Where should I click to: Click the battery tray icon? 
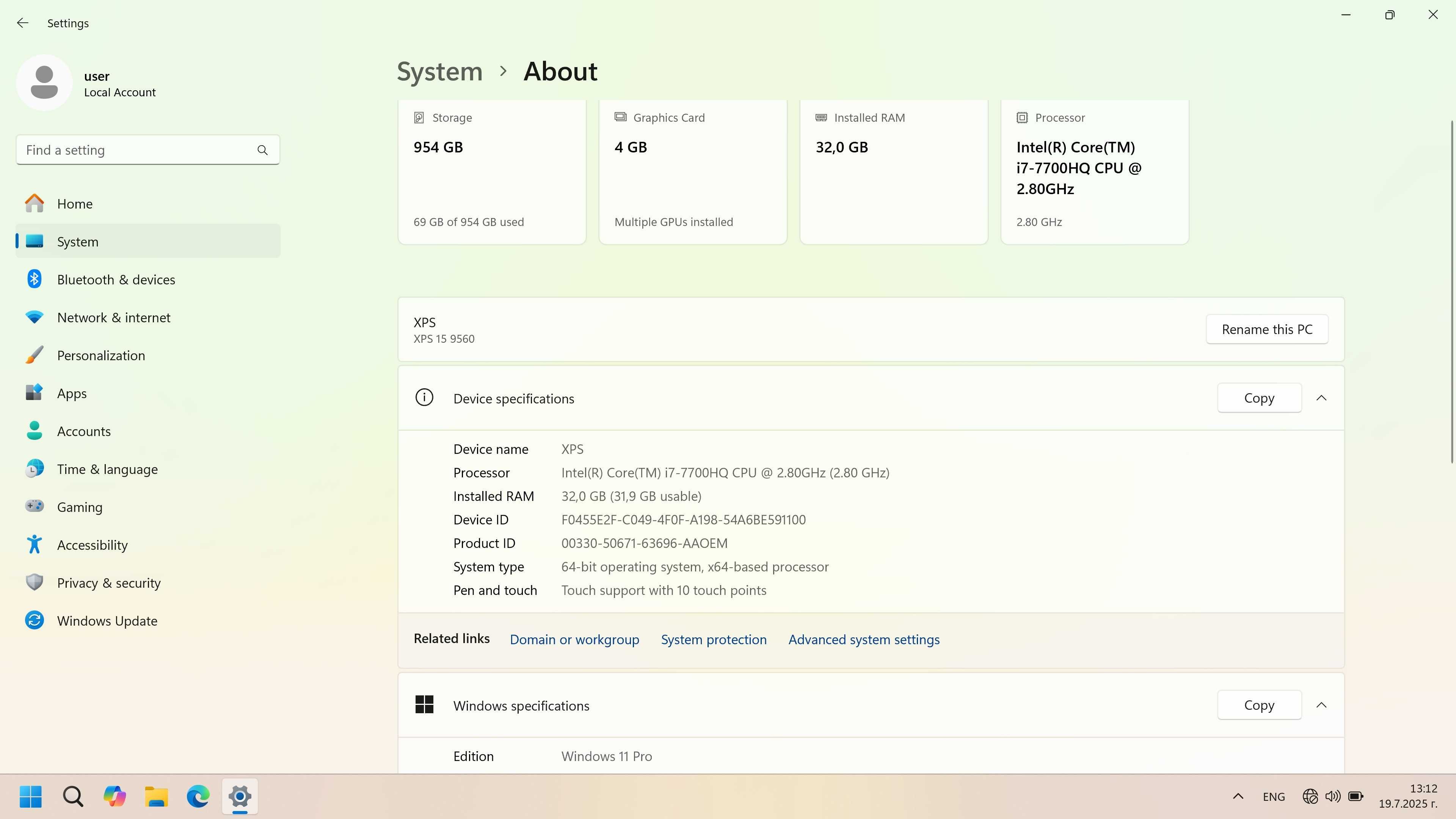[x=1356, y=796]
